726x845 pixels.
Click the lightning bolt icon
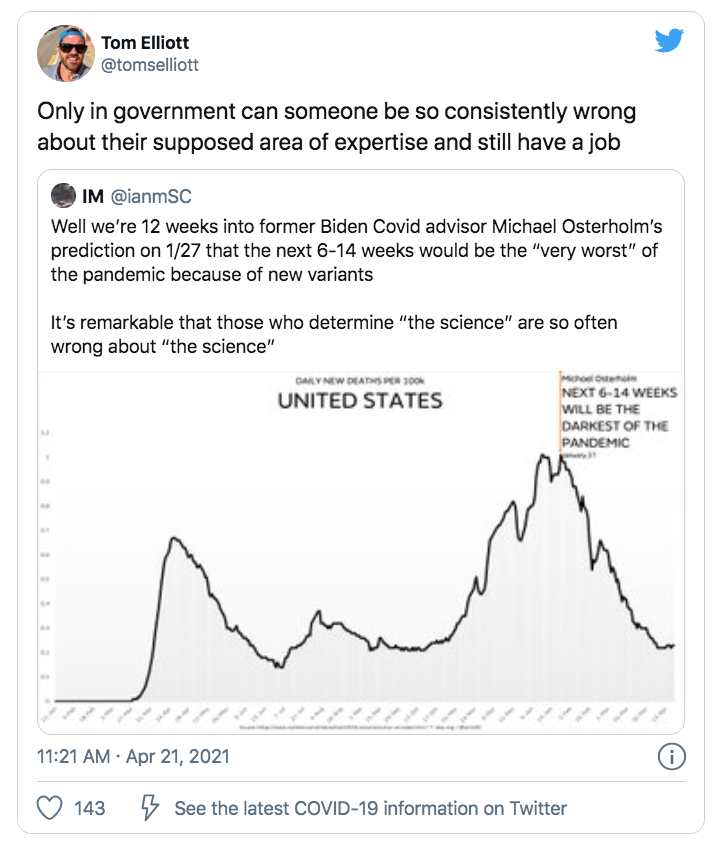(150, 807)
